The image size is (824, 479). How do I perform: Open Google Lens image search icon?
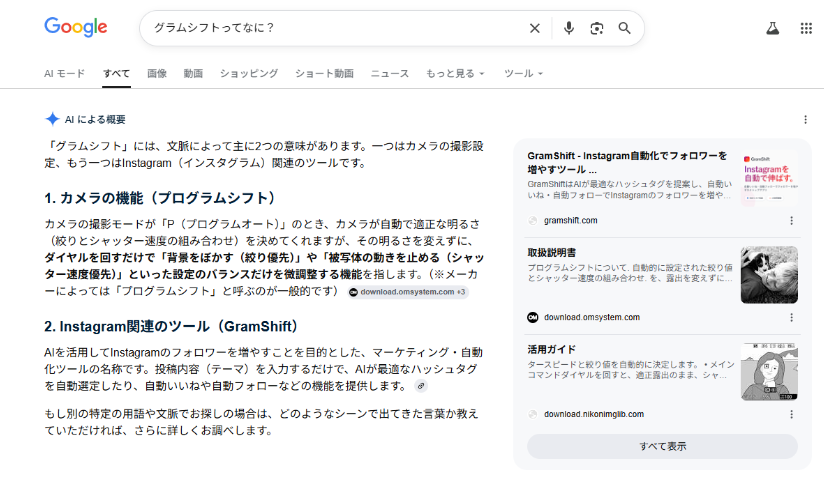tap(596, 28)
